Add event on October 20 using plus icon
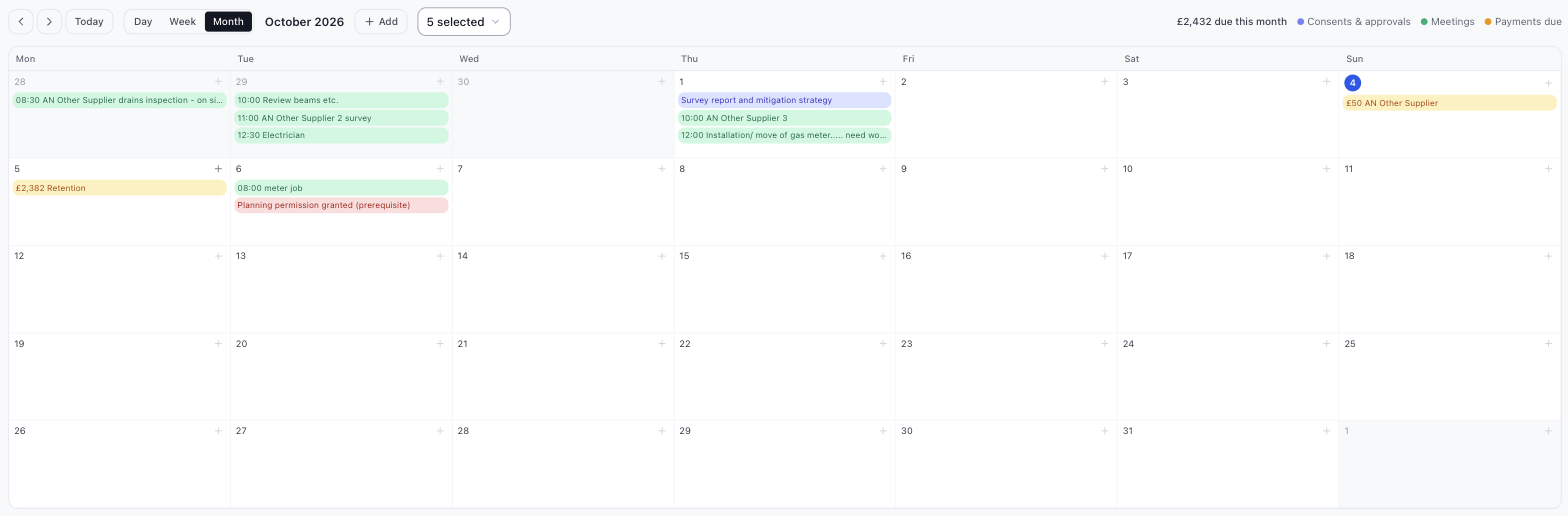1568x516 pixels. (440, 344)
